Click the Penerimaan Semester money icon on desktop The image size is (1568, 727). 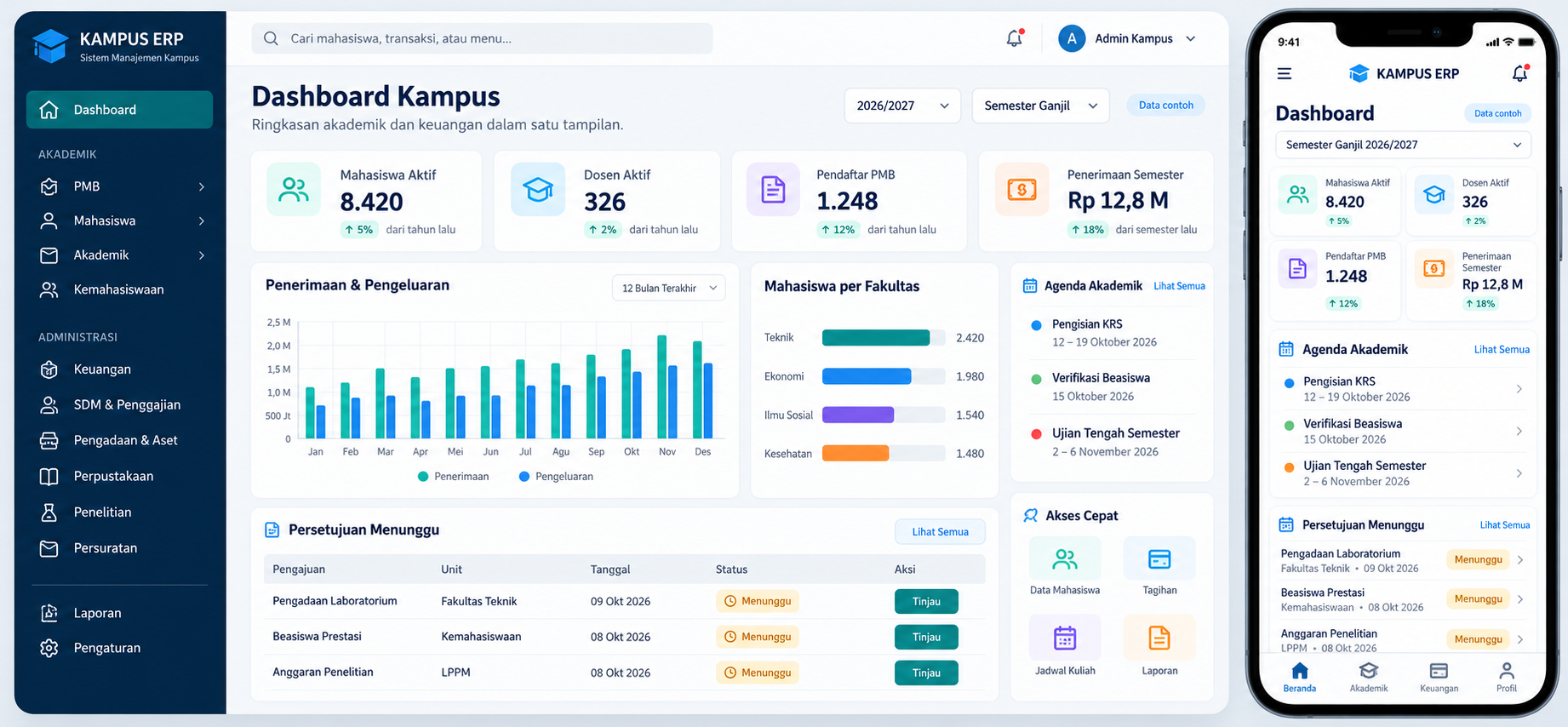1021,189
